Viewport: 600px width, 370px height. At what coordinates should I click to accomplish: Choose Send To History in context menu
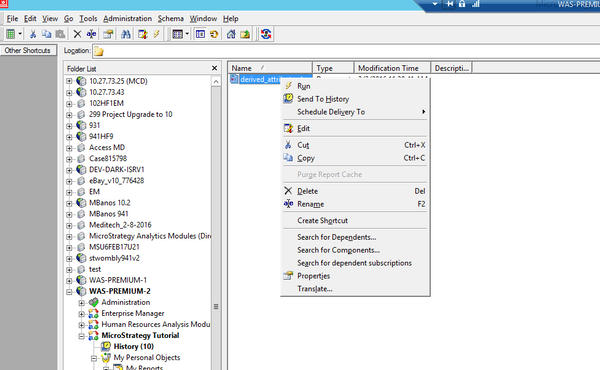pyautogui.click(x=355, y=99)
